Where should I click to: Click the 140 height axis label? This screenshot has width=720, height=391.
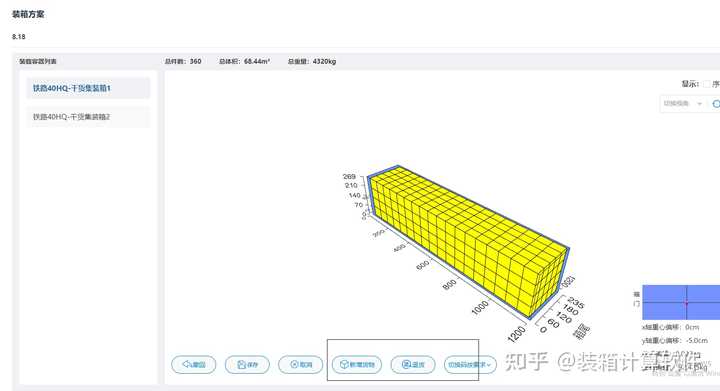[354, 195]
